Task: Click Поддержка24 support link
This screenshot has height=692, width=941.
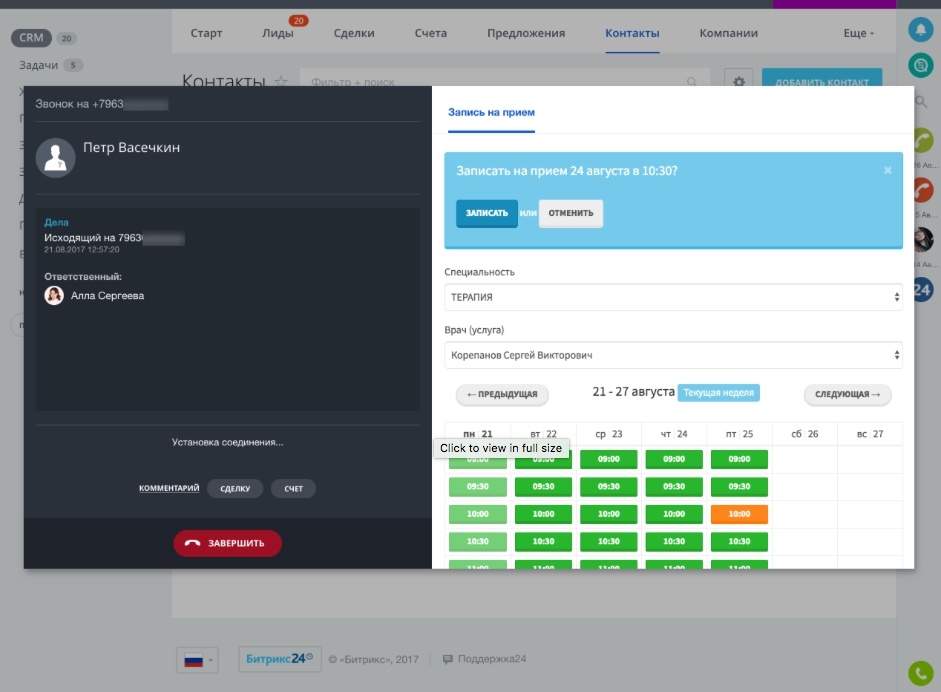Action: 484,659
